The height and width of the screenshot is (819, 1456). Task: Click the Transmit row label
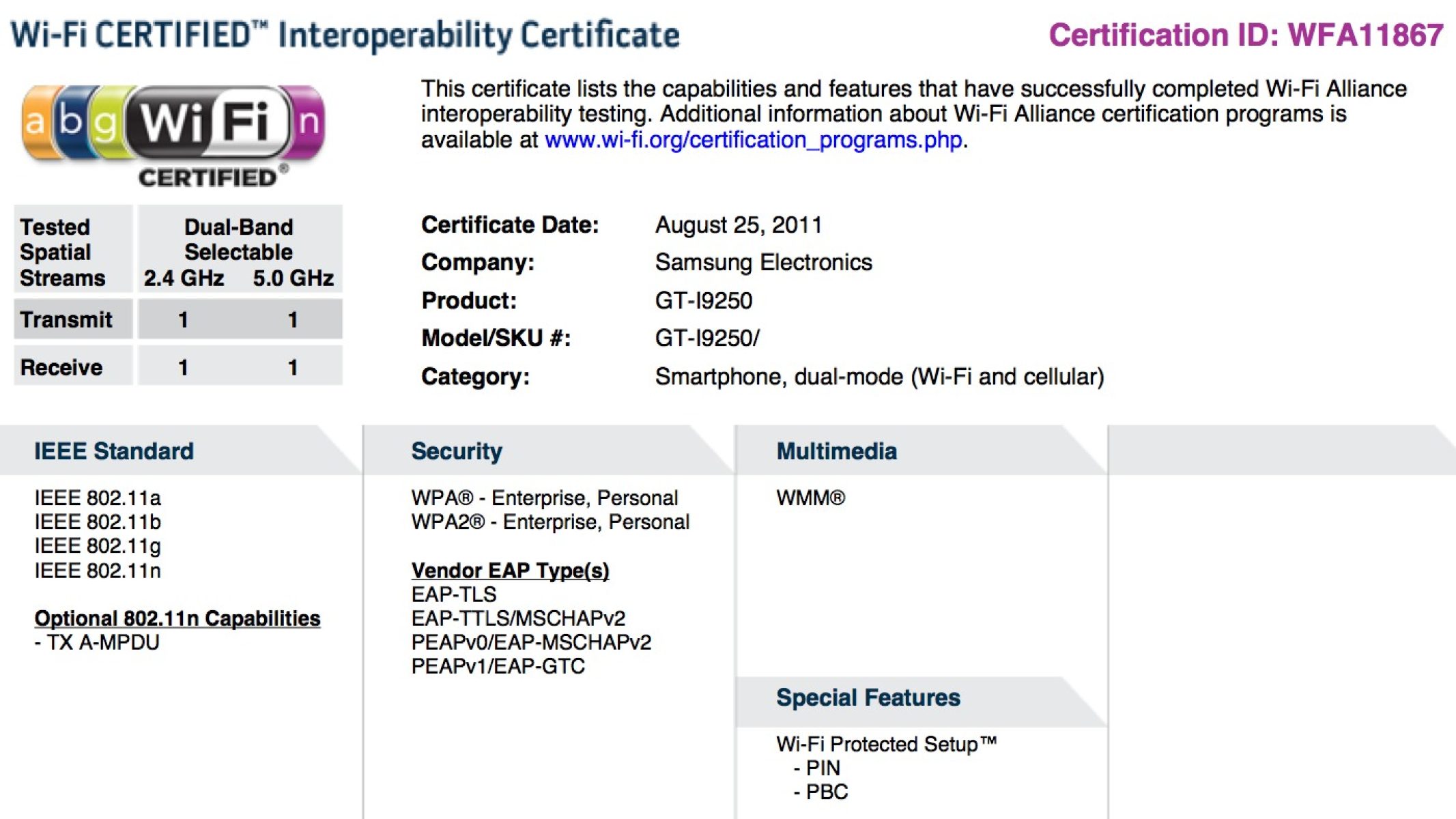pos(66,319)
